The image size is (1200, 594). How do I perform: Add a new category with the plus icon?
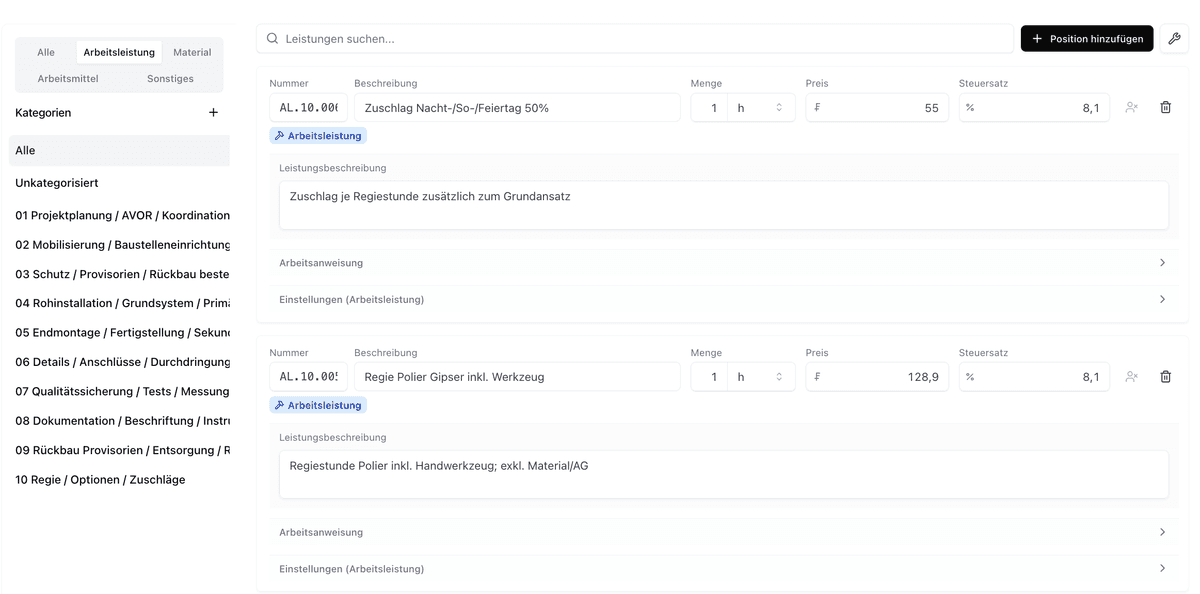tap(213, 113)
